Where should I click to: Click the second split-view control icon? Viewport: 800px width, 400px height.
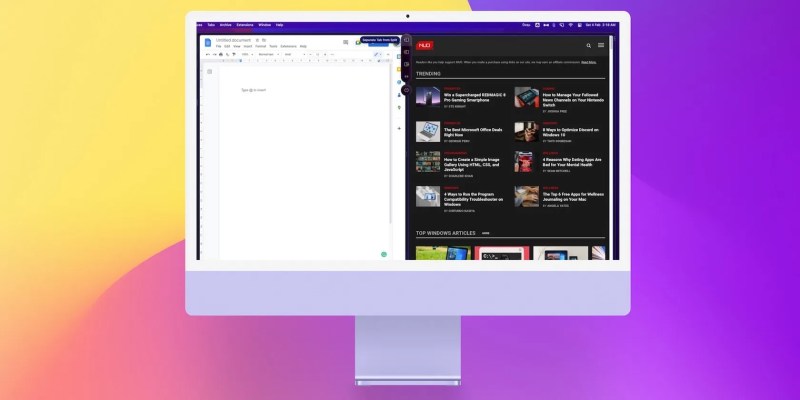tap(407, 52)
